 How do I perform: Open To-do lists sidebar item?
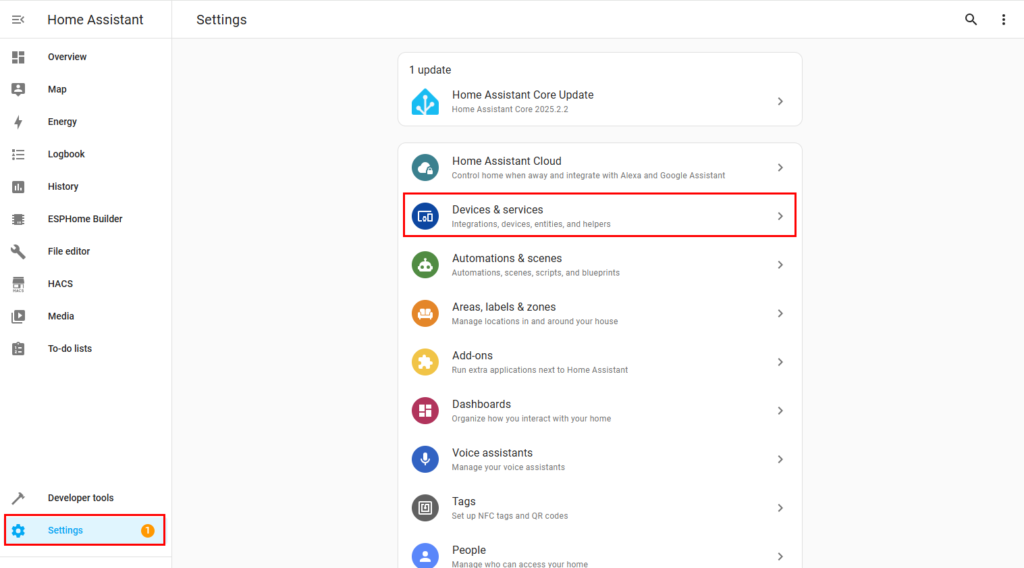coord(86,349)
